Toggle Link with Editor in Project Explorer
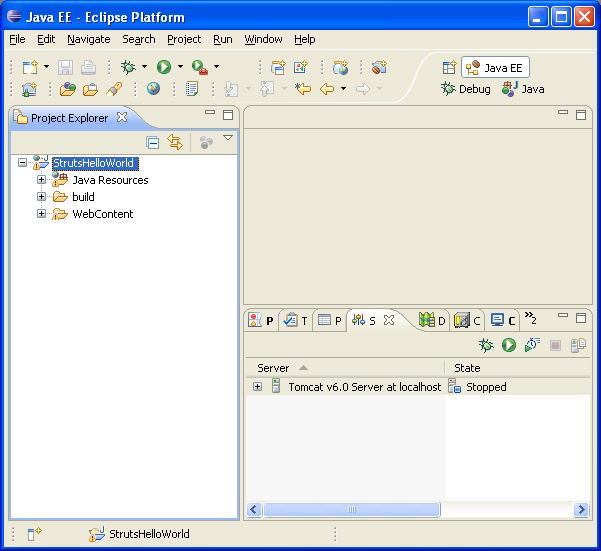Image resolution: width=601 pixels, height=551 pixels. [176, 143]
